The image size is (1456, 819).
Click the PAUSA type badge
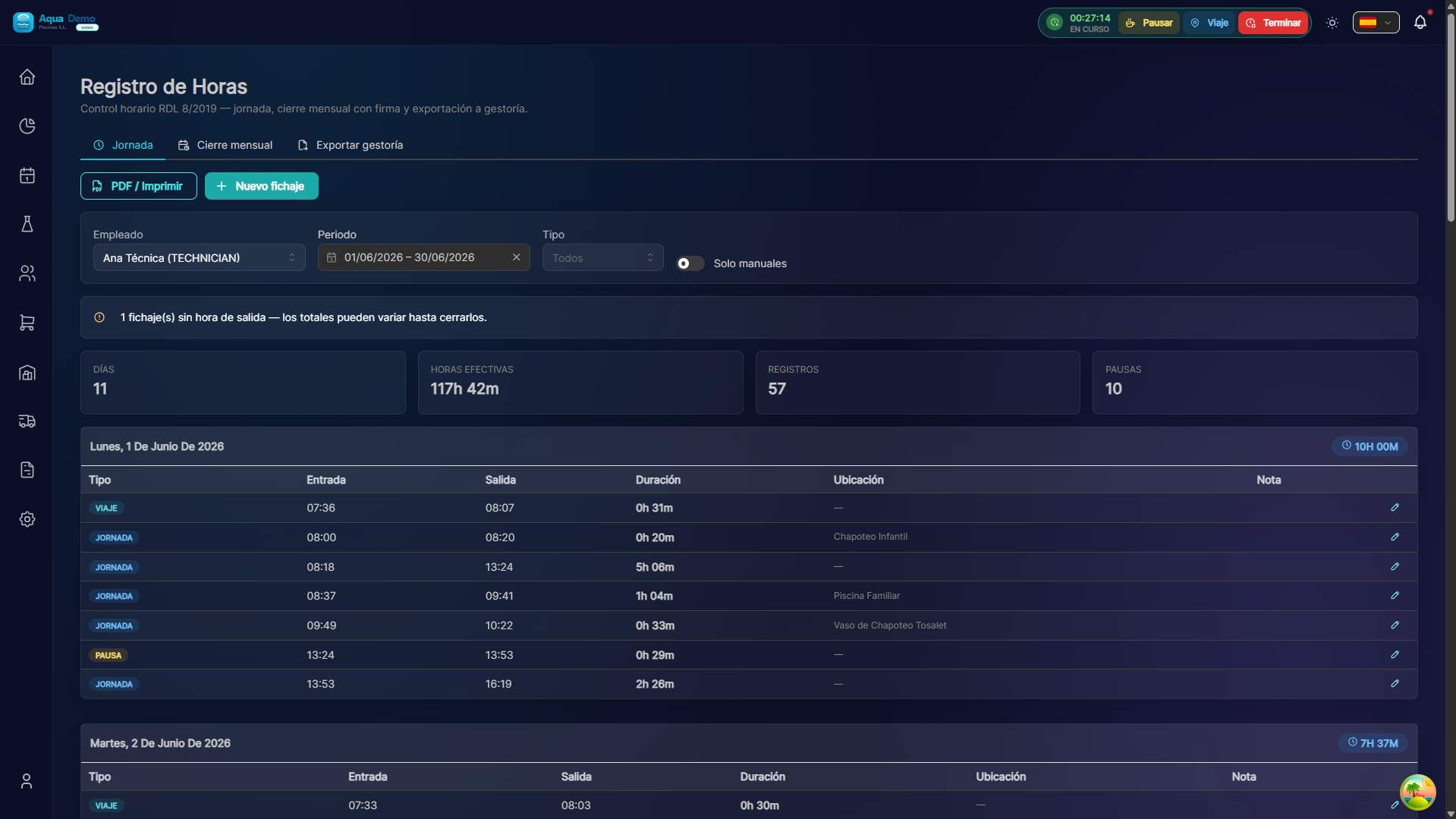coord(108,655)
